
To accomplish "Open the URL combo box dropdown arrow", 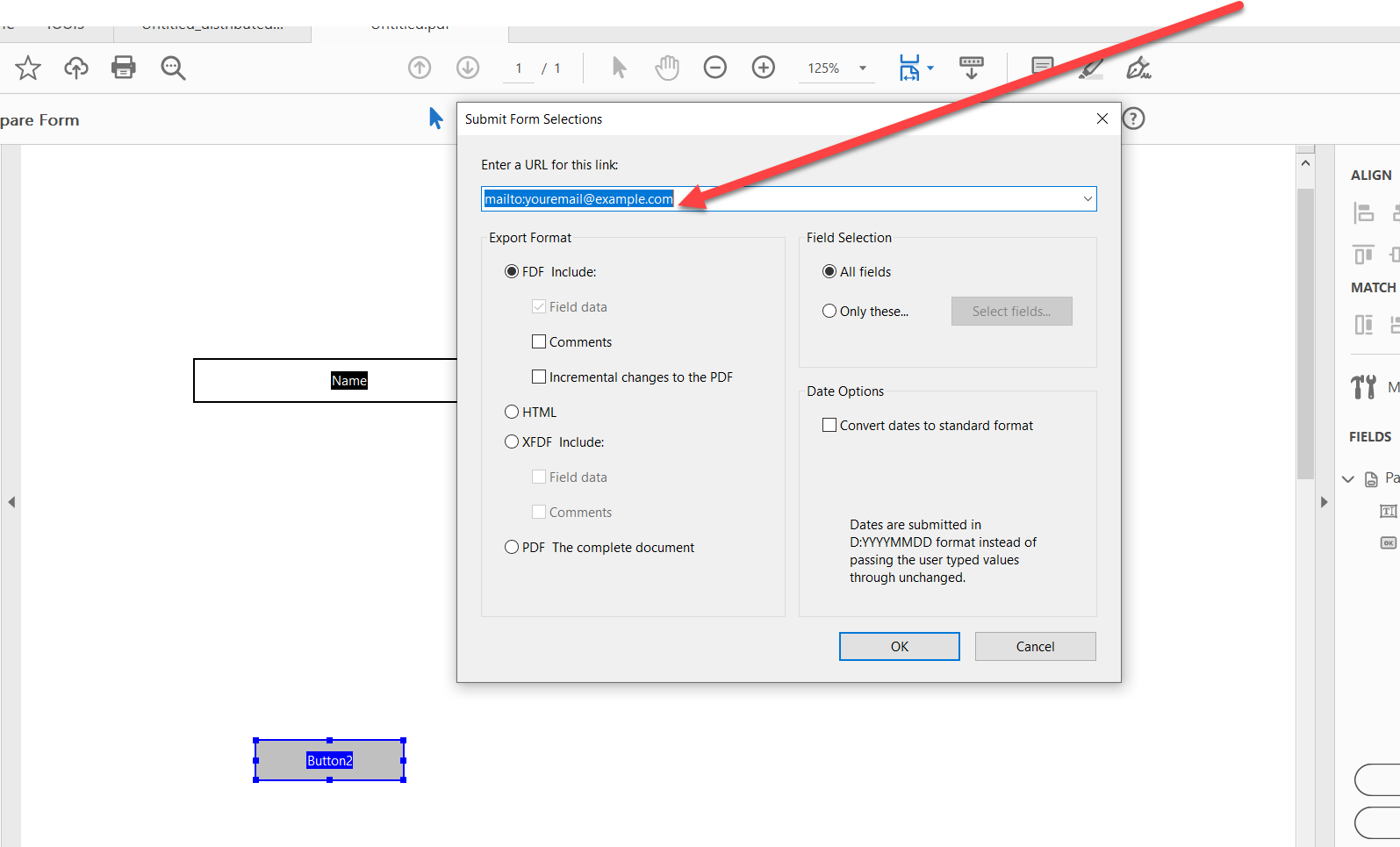I will tap(1088, 199).
